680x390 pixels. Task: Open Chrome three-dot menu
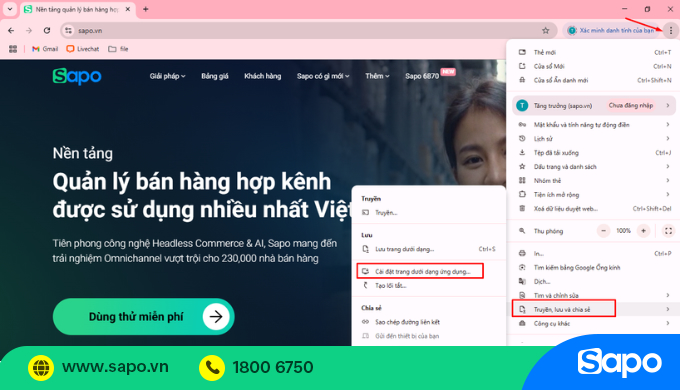(670, 30)
